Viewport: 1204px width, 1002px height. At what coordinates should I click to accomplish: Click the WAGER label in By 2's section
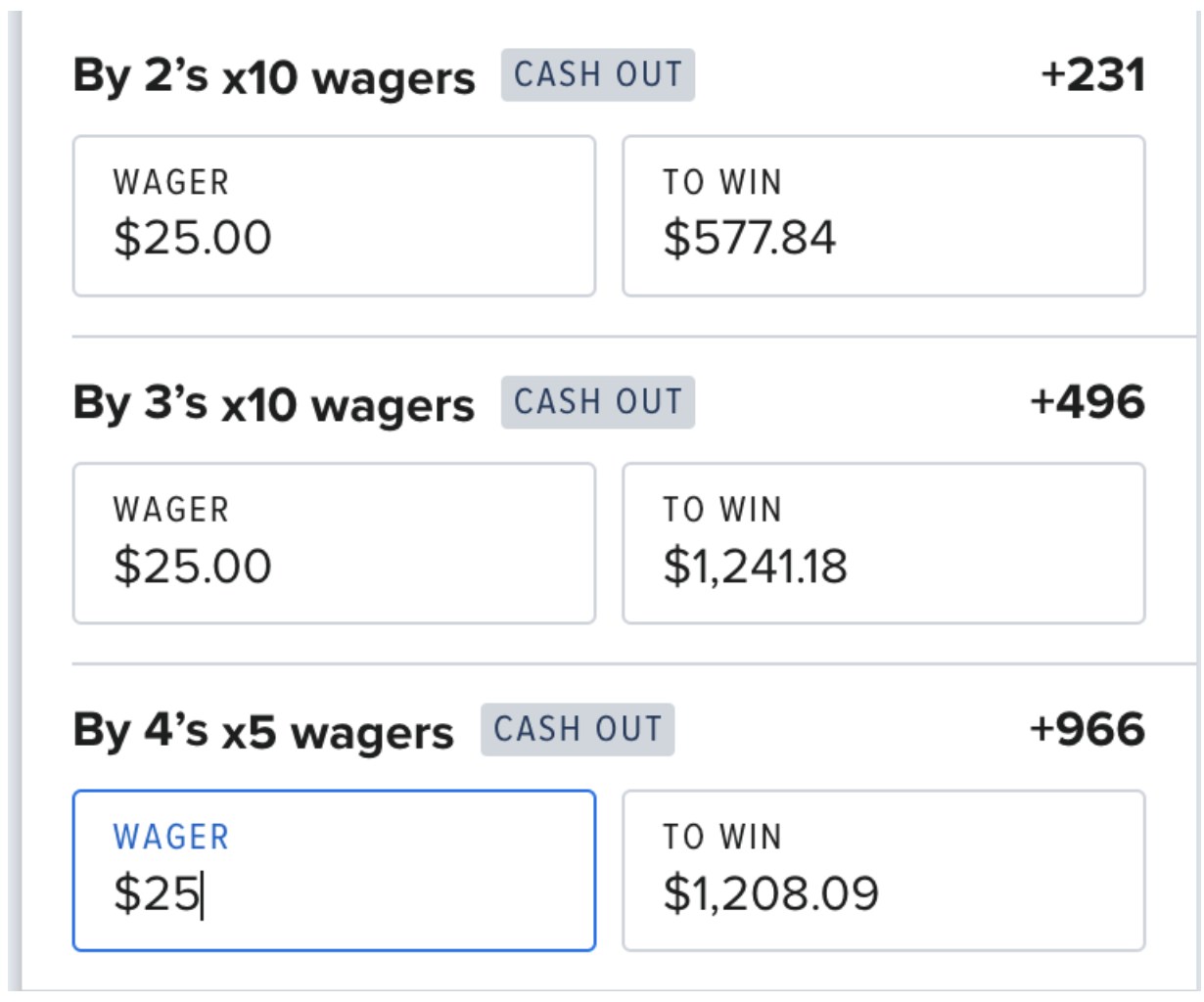coord(171,183)
